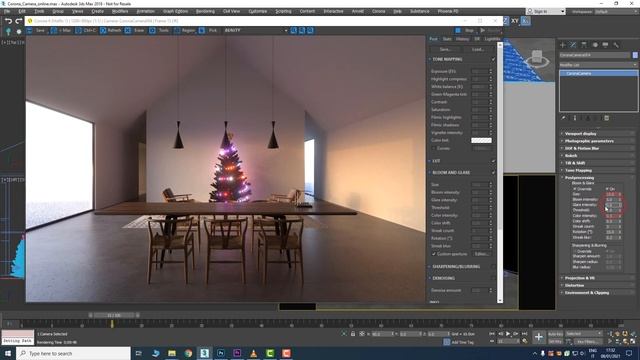Open VLC from the Windows taskbar

253,353
